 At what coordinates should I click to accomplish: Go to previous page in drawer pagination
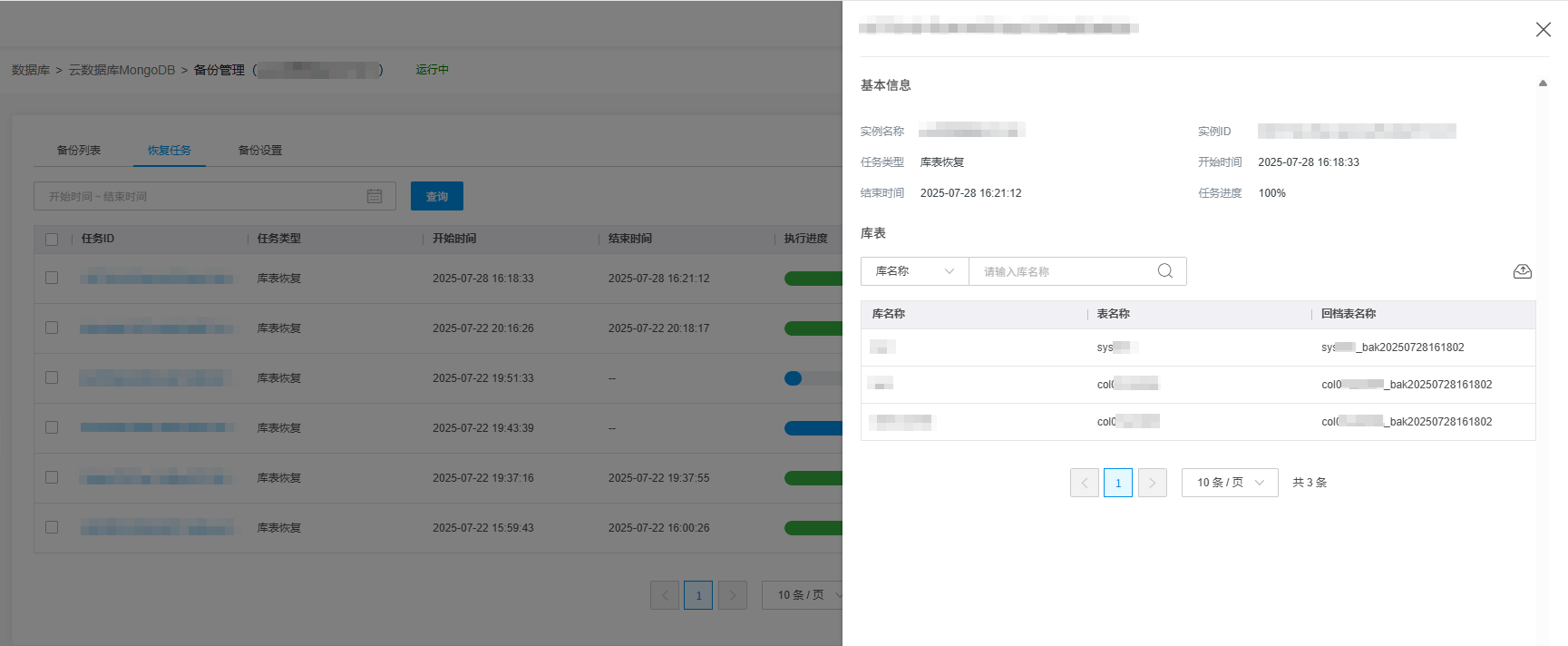click(x=1084, y=483)
